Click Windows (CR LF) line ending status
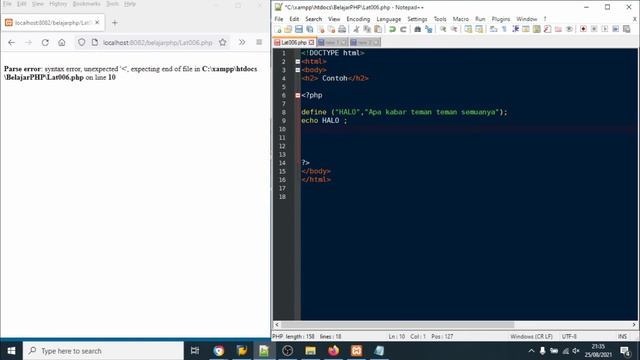The height and width of the screenshot is (360, 640). [x=531, y=337]
